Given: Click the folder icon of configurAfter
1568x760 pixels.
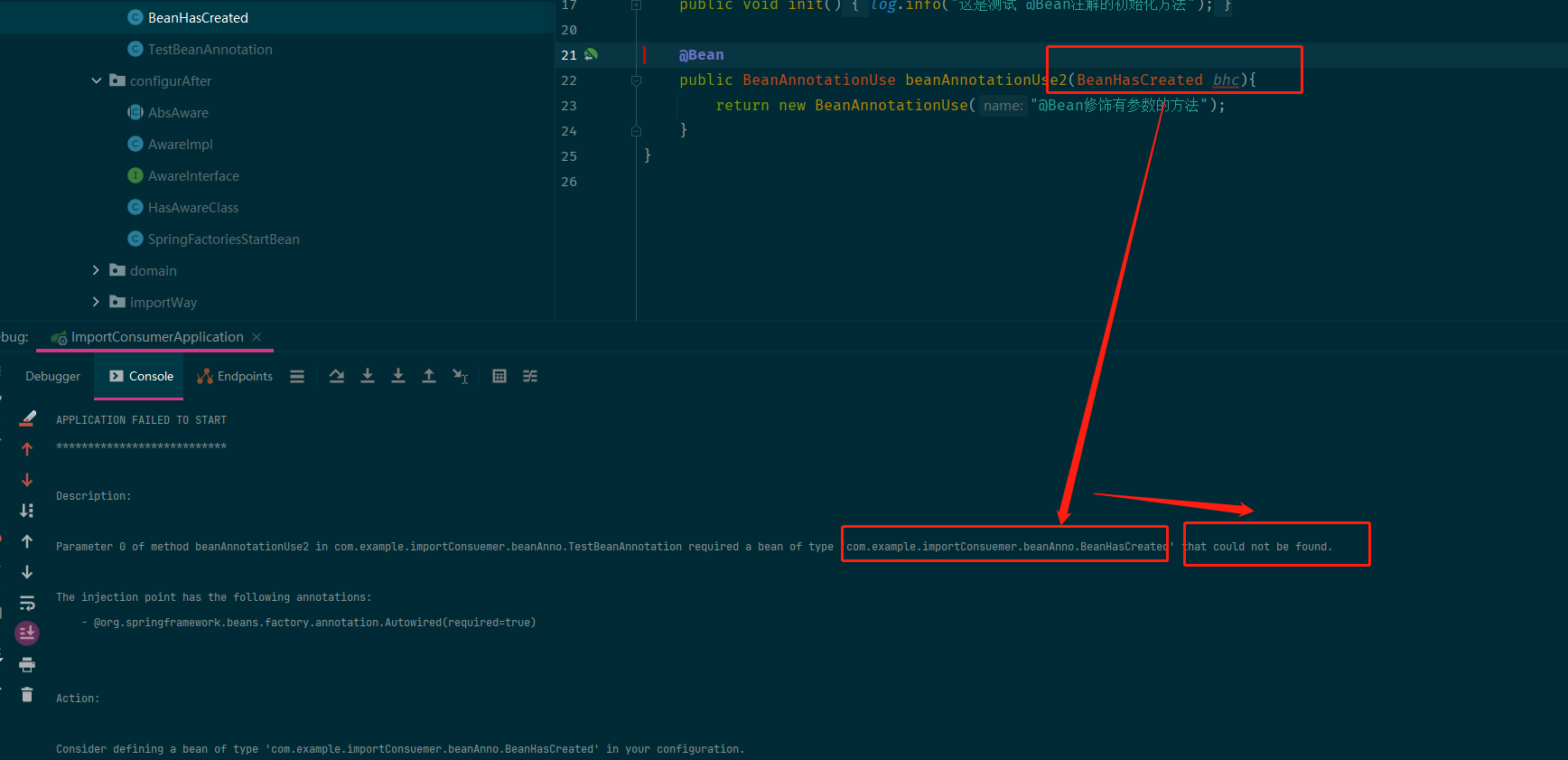Looking at the screenshot, I should (117, 80).
